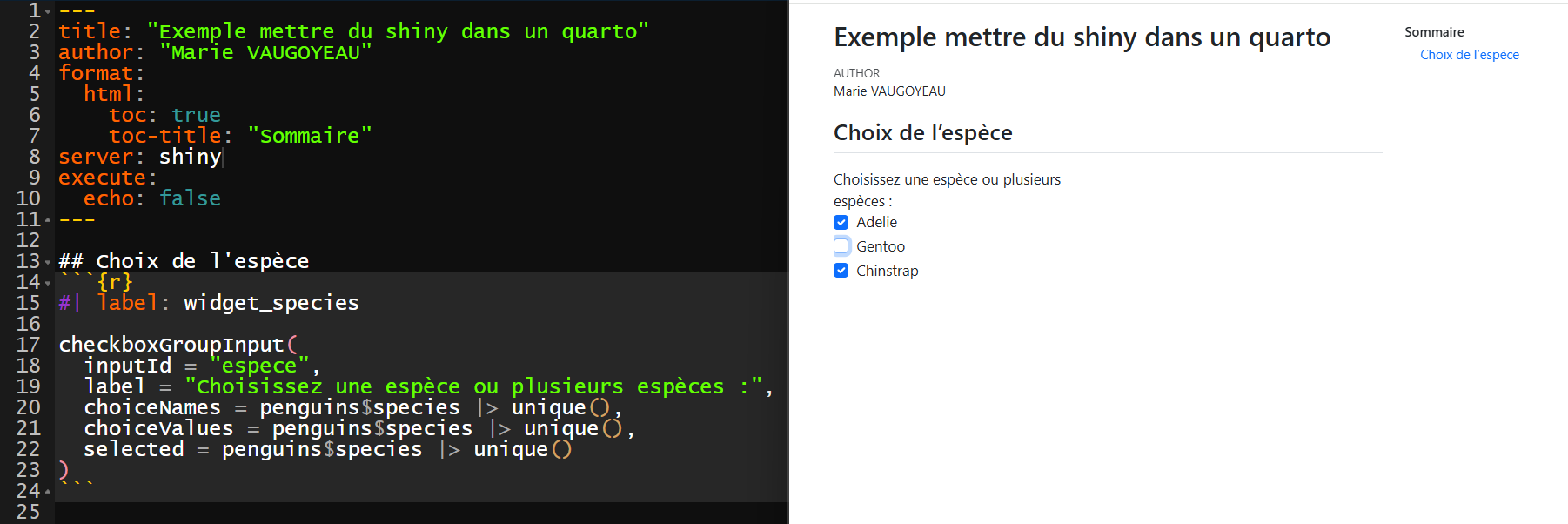Click the toc value true in YAML
The height and width of the screenshot is (524, 1568).
coord(196,115)
